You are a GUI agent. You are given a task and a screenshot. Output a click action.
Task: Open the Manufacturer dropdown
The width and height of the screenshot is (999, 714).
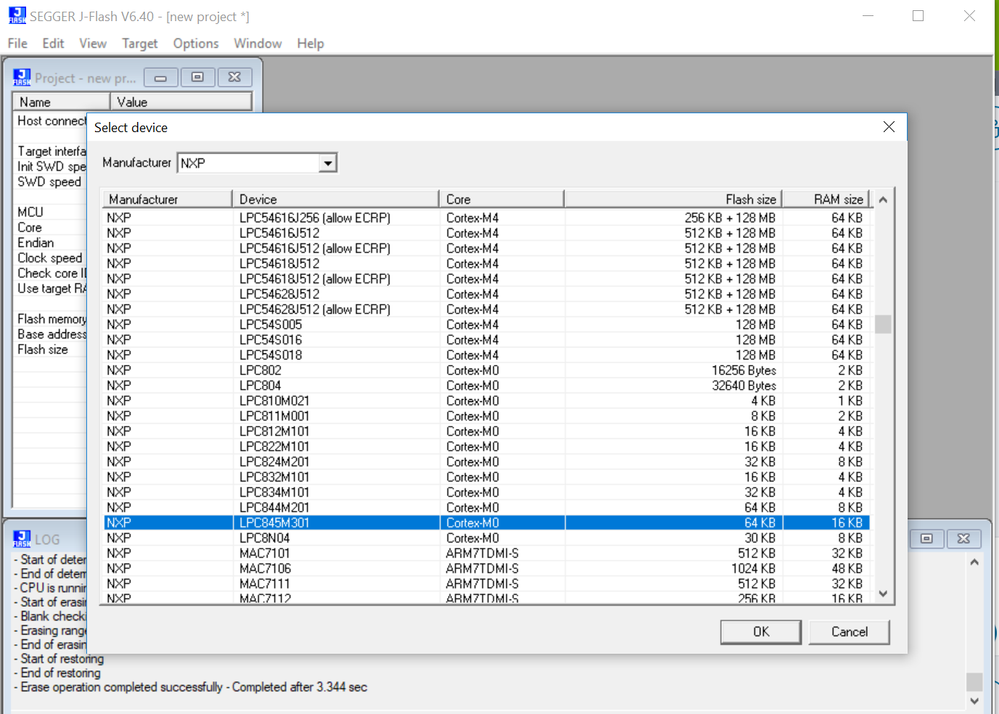tap(327, 163)
